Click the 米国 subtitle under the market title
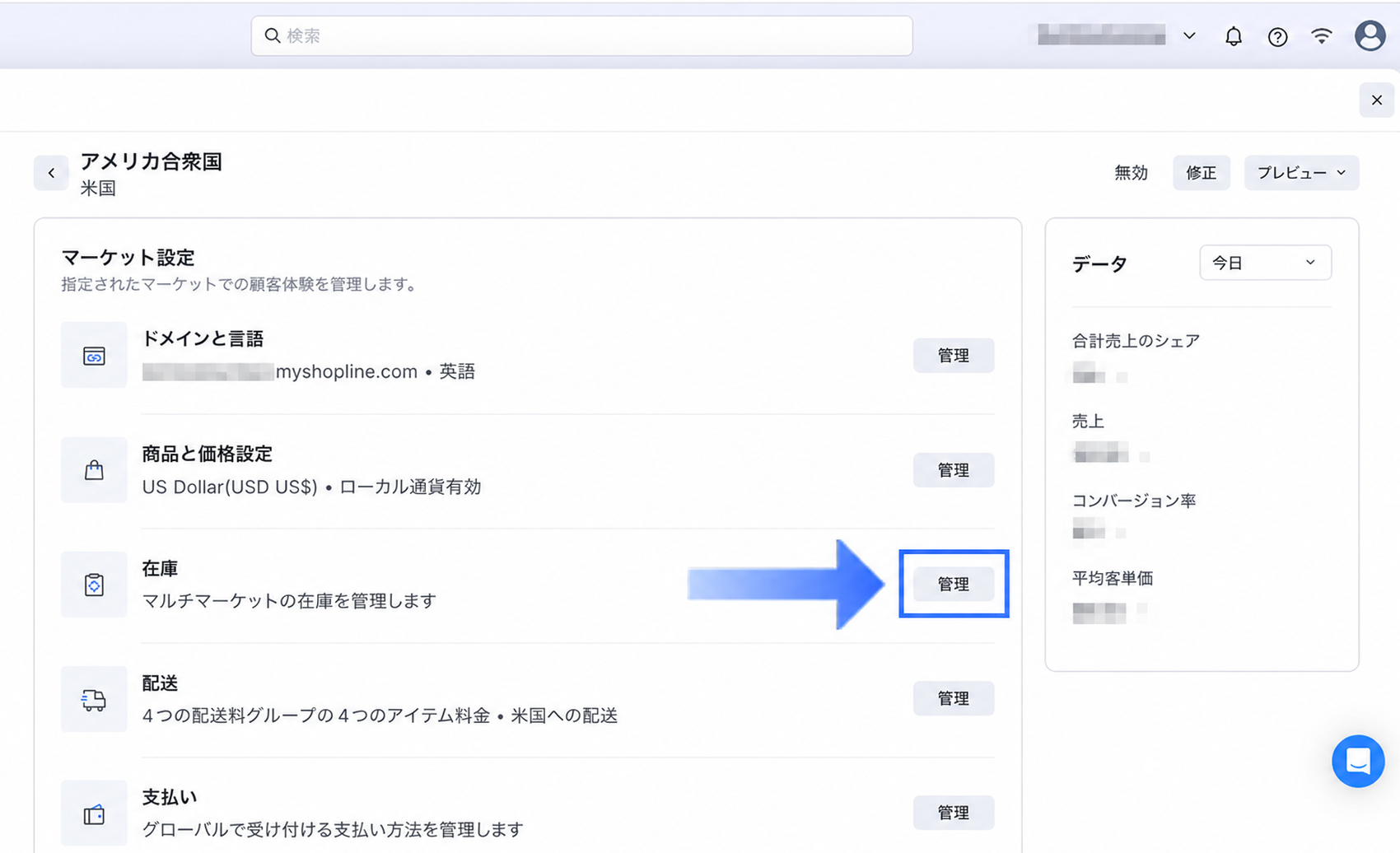Screen dimensions: 1400x853 (x=98, y=189)
